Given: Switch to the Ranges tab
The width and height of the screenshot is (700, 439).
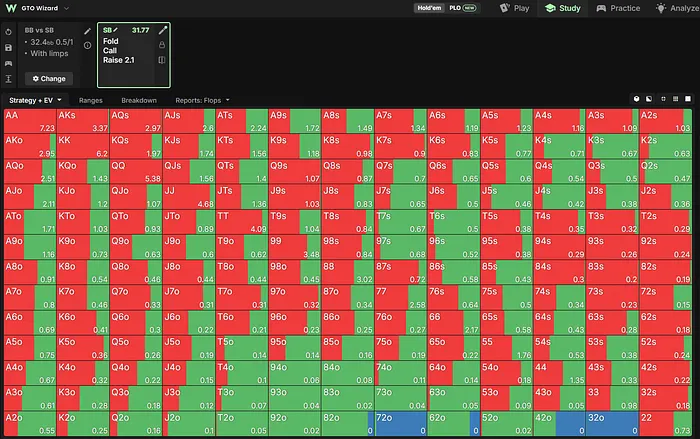Looking at the screenshot, I should coord(91,100).
